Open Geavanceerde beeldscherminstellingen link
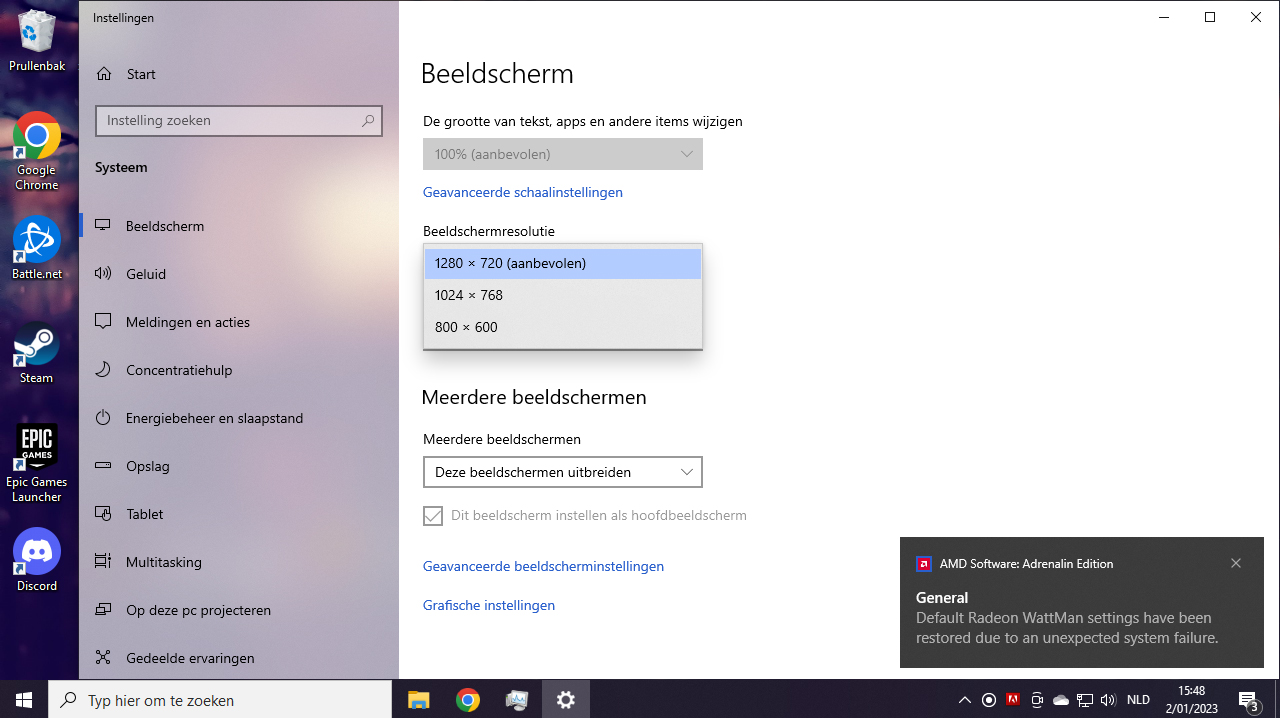 click(x=543, y=566)
